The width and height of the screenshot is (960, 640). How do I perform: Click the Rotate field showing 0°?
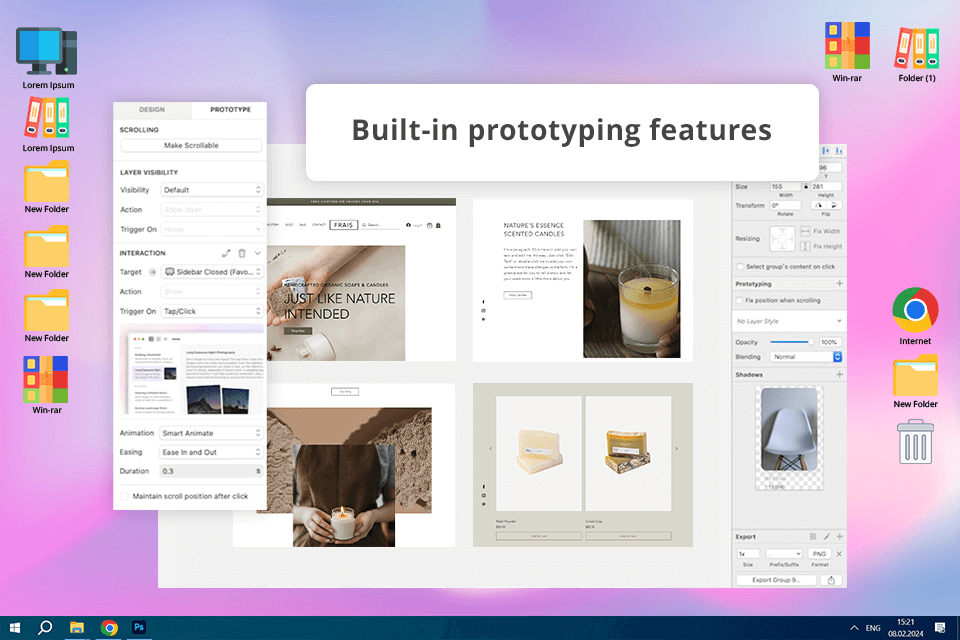point(785,205)
